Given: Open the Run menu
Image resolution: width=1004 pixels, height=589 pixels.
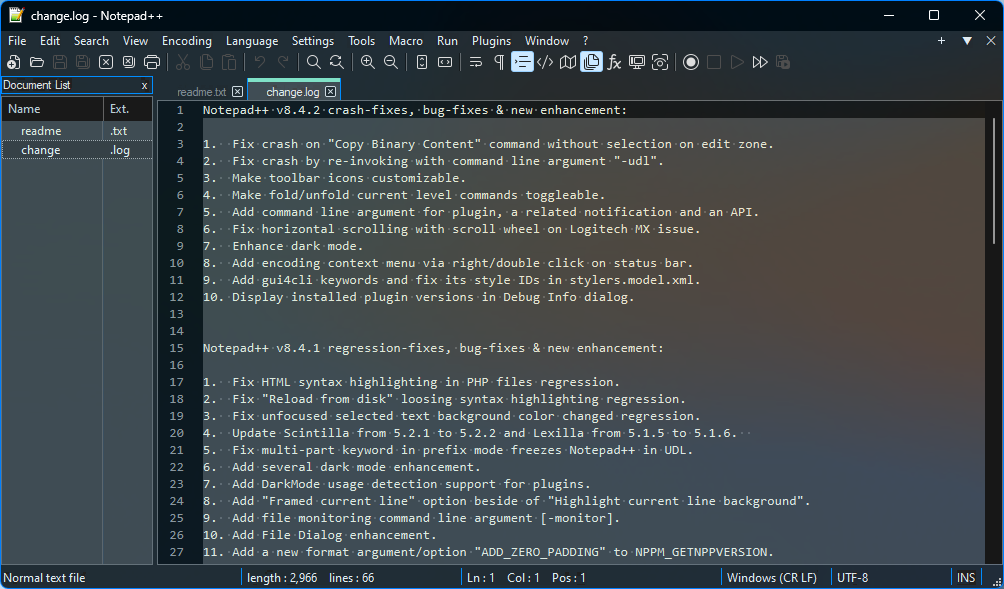Looking at the screenshot, I should [448, 41].
